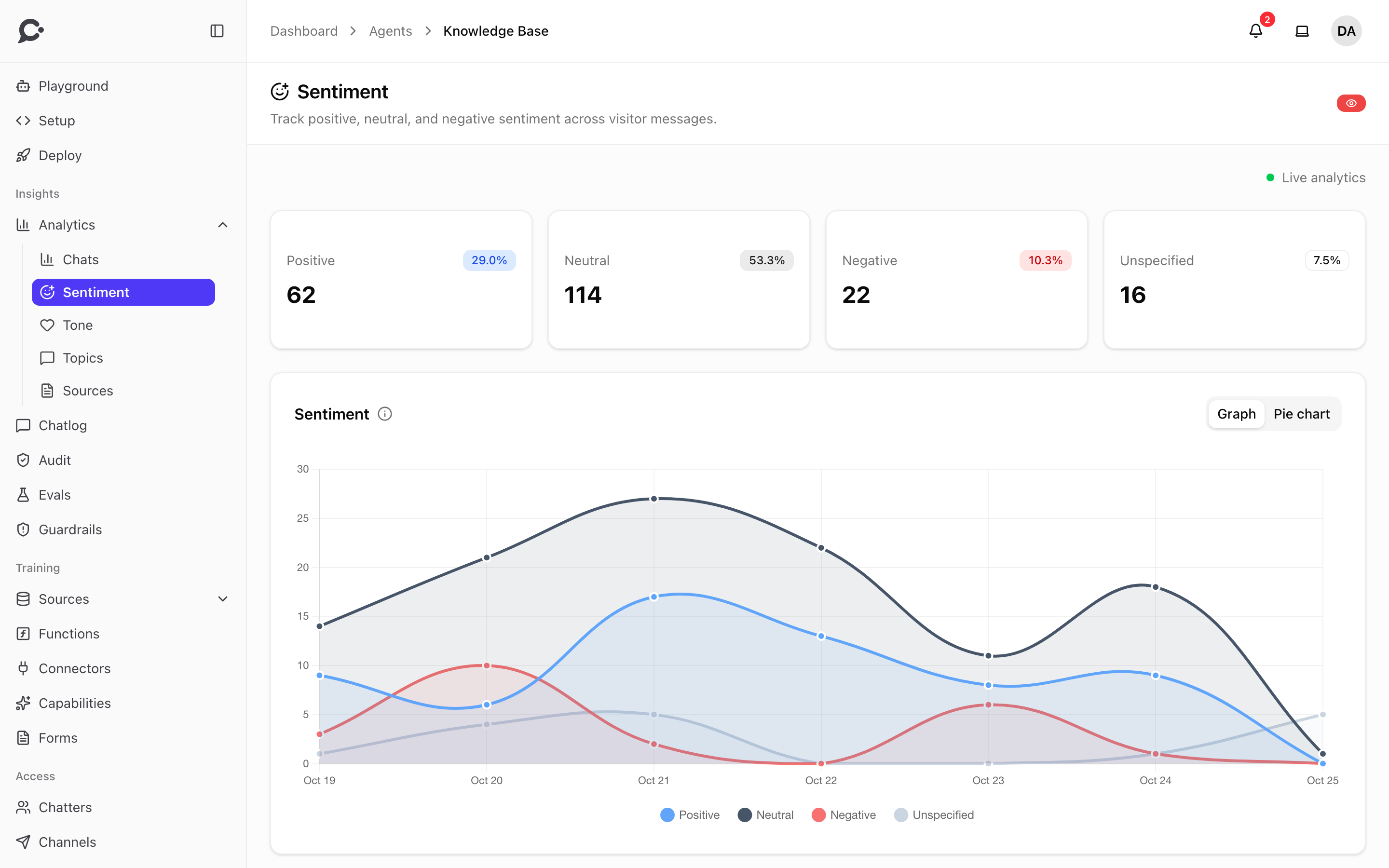Viewport: 1389px width, 868px height.
Task: Expand the Training Sources chevron
Action: pos(223,599)
